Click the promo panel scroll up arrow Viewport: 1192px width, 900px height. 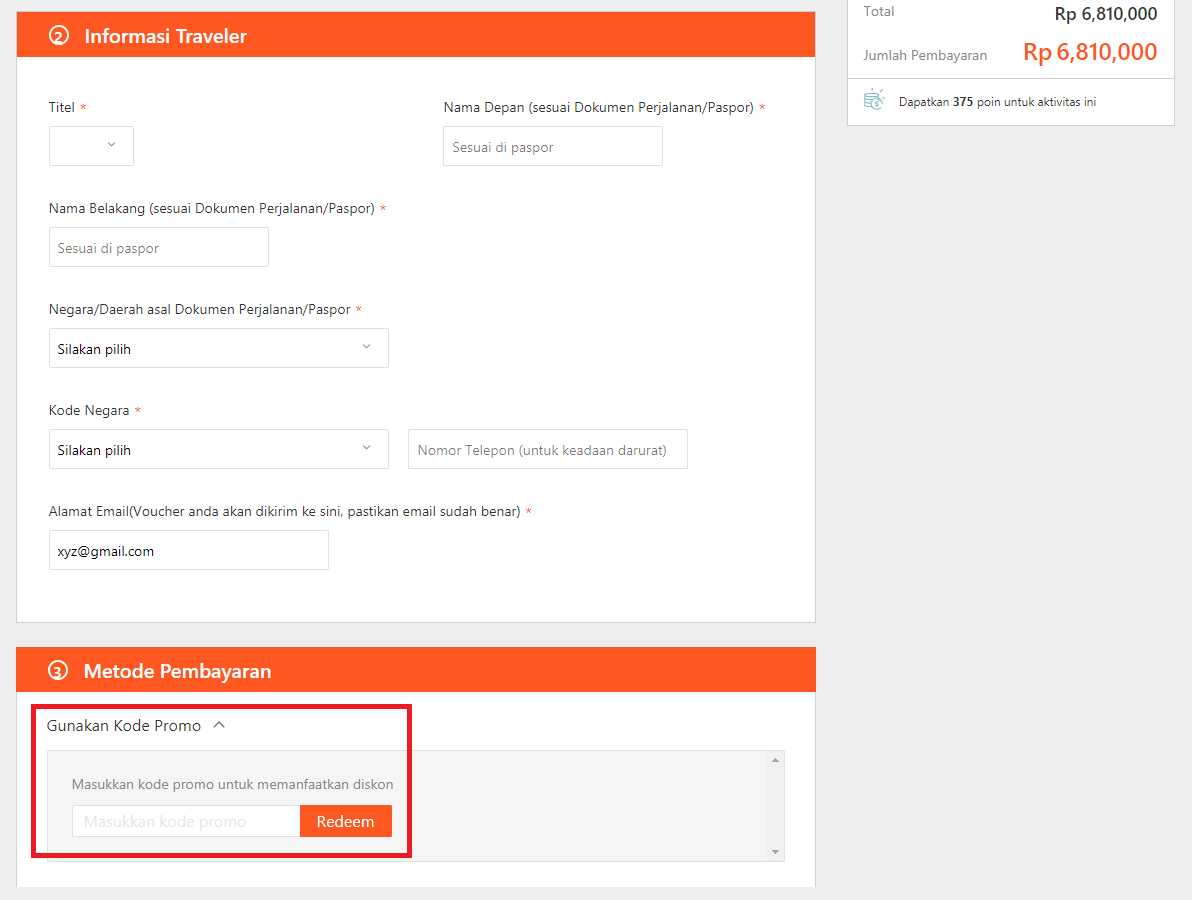[x=775, y=760]
